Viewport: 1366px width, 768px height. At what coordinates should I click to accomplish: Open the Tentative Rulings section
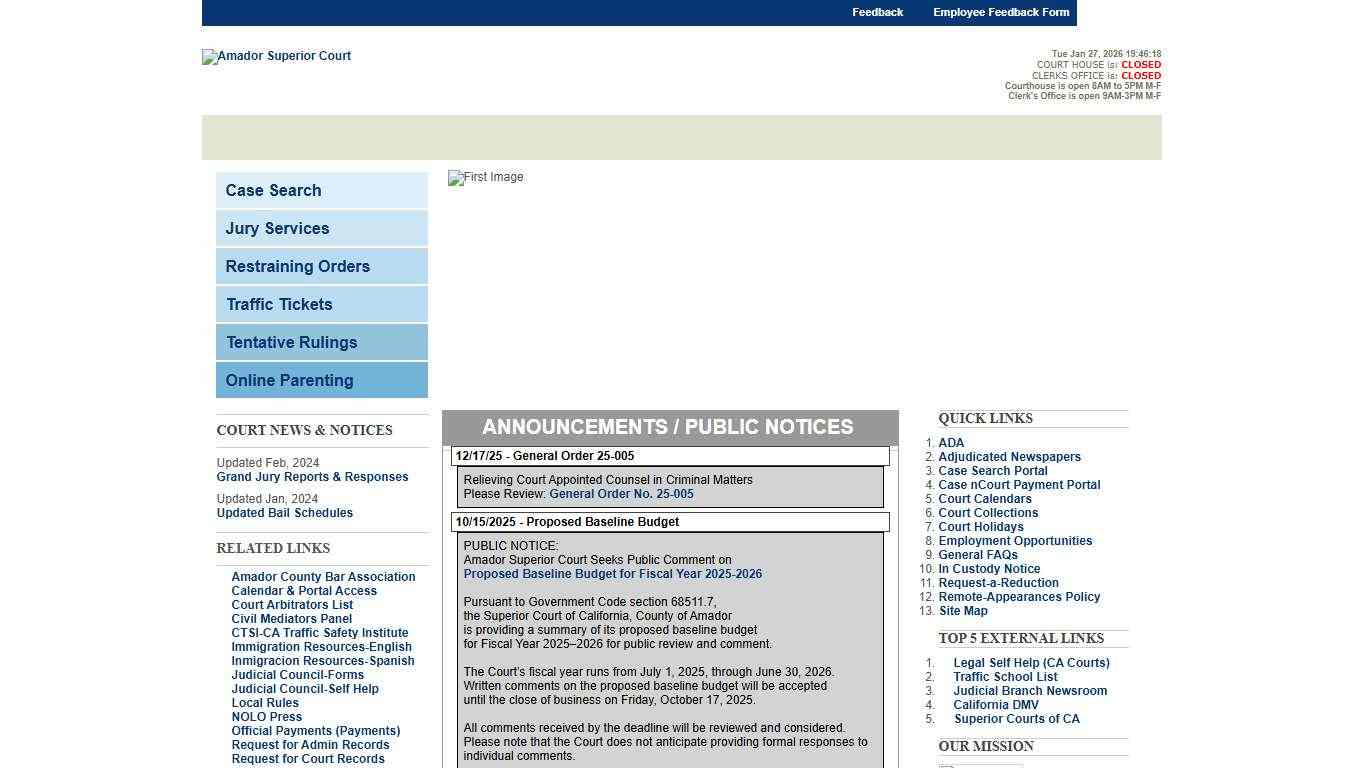coord(321,342)
